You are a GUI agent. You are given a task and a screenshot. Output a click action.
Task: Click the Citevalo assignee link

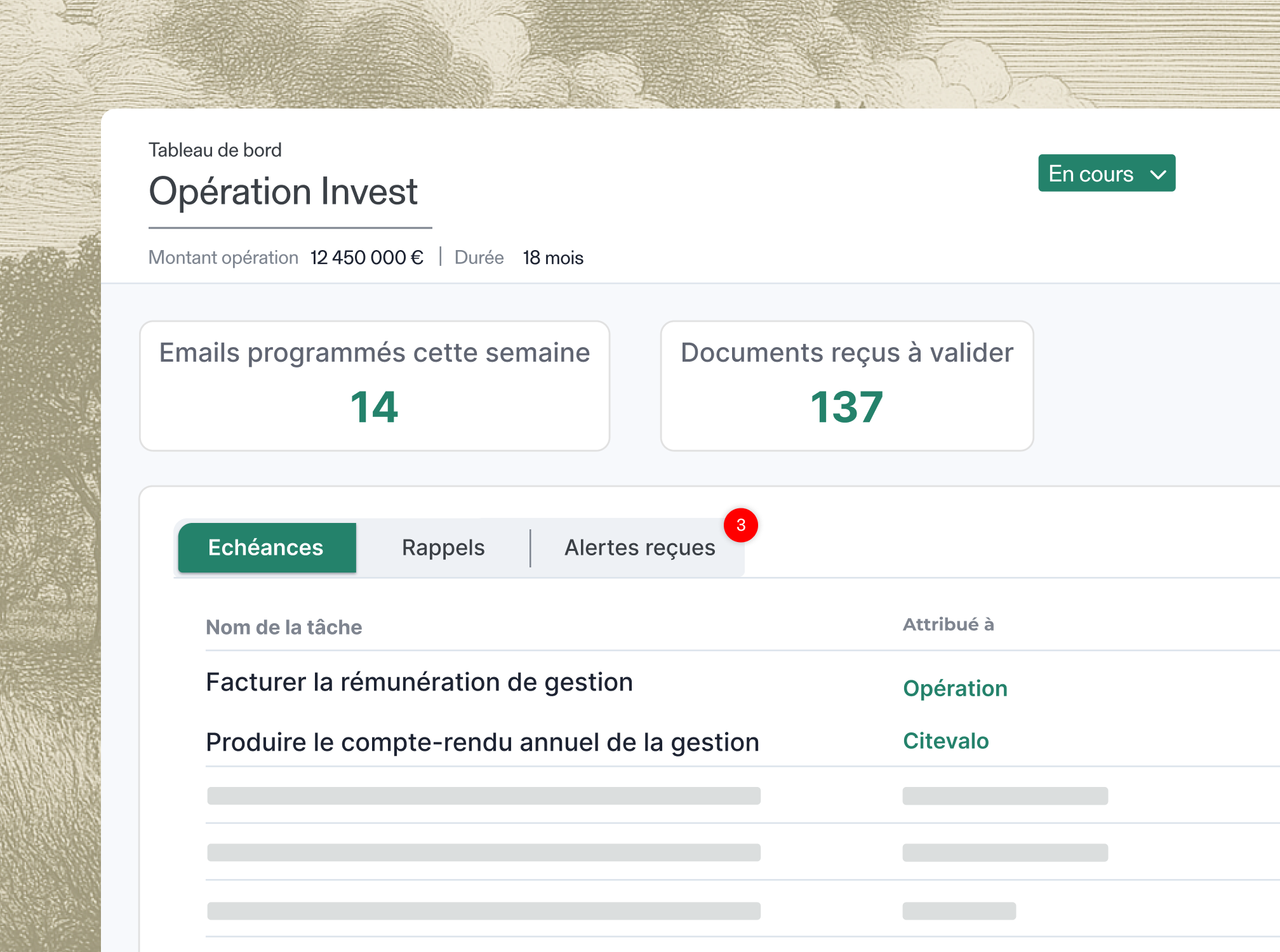click(945, 741)
